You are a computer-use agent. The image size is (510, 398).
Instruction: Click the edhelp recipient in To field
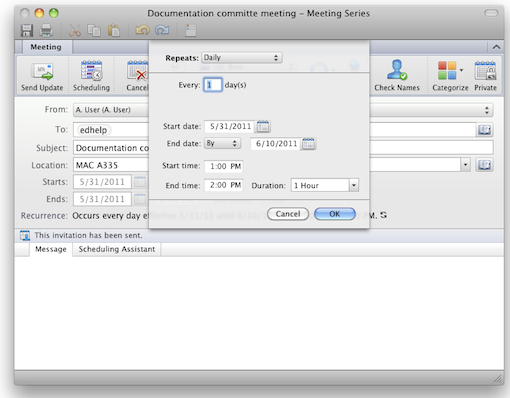click(93, 130)
